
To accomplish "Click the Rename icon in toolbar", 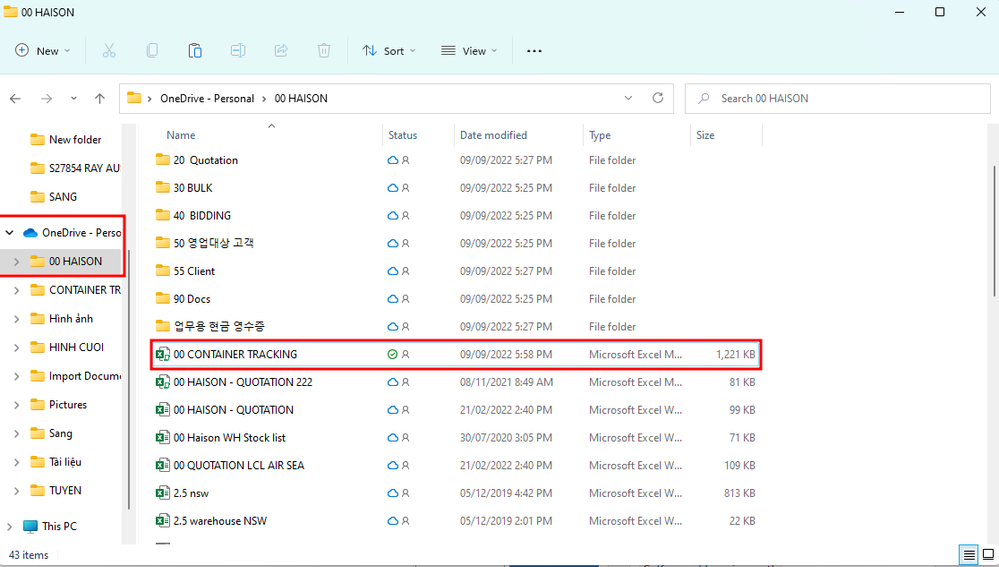I will [238, 50].
